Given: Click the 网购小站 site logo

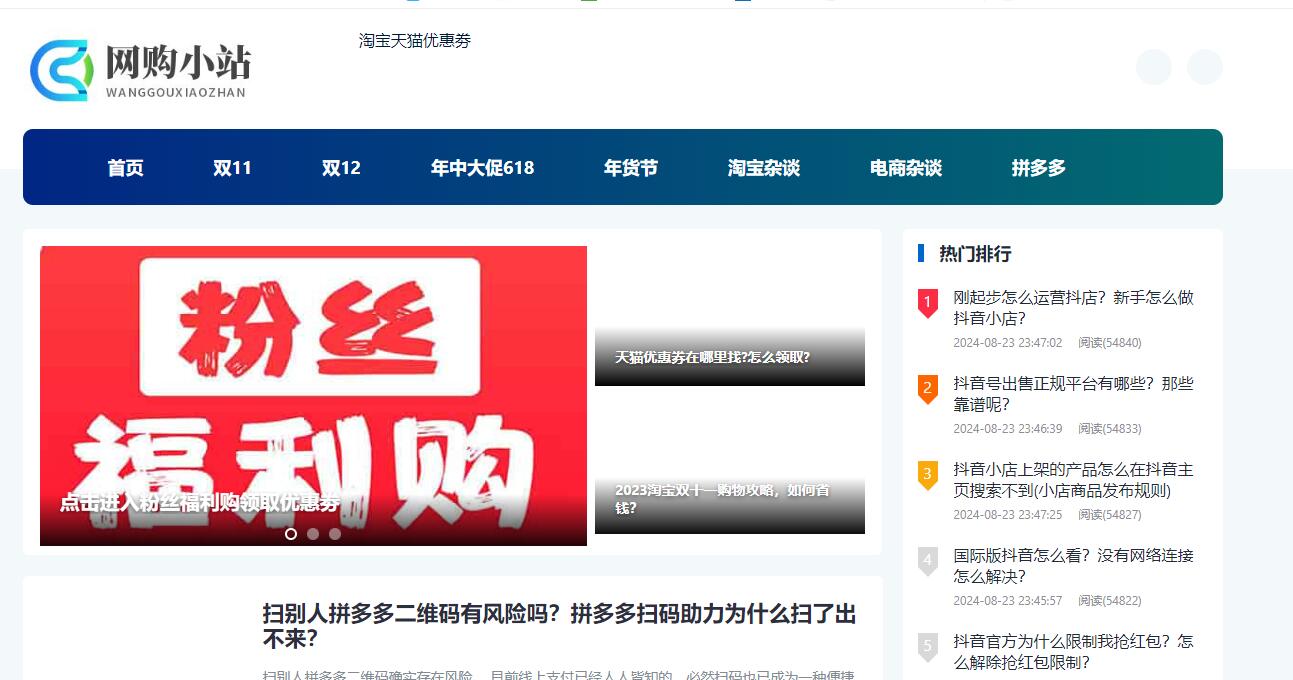Looking at the screenshot, I should pyautogui.click(x=140, y=70).
